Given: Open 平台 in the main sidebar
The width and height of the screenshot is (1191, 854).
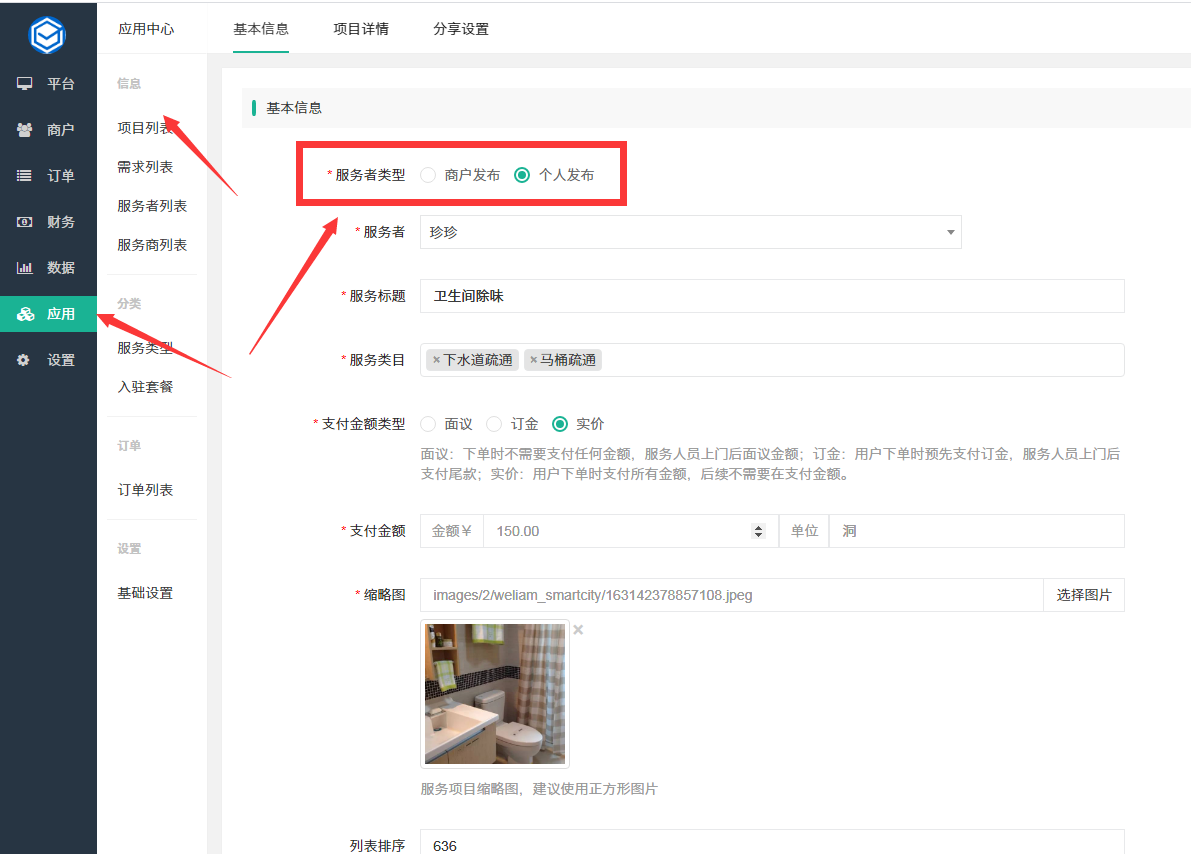Looking at the screenshot, I should [49, 84].
